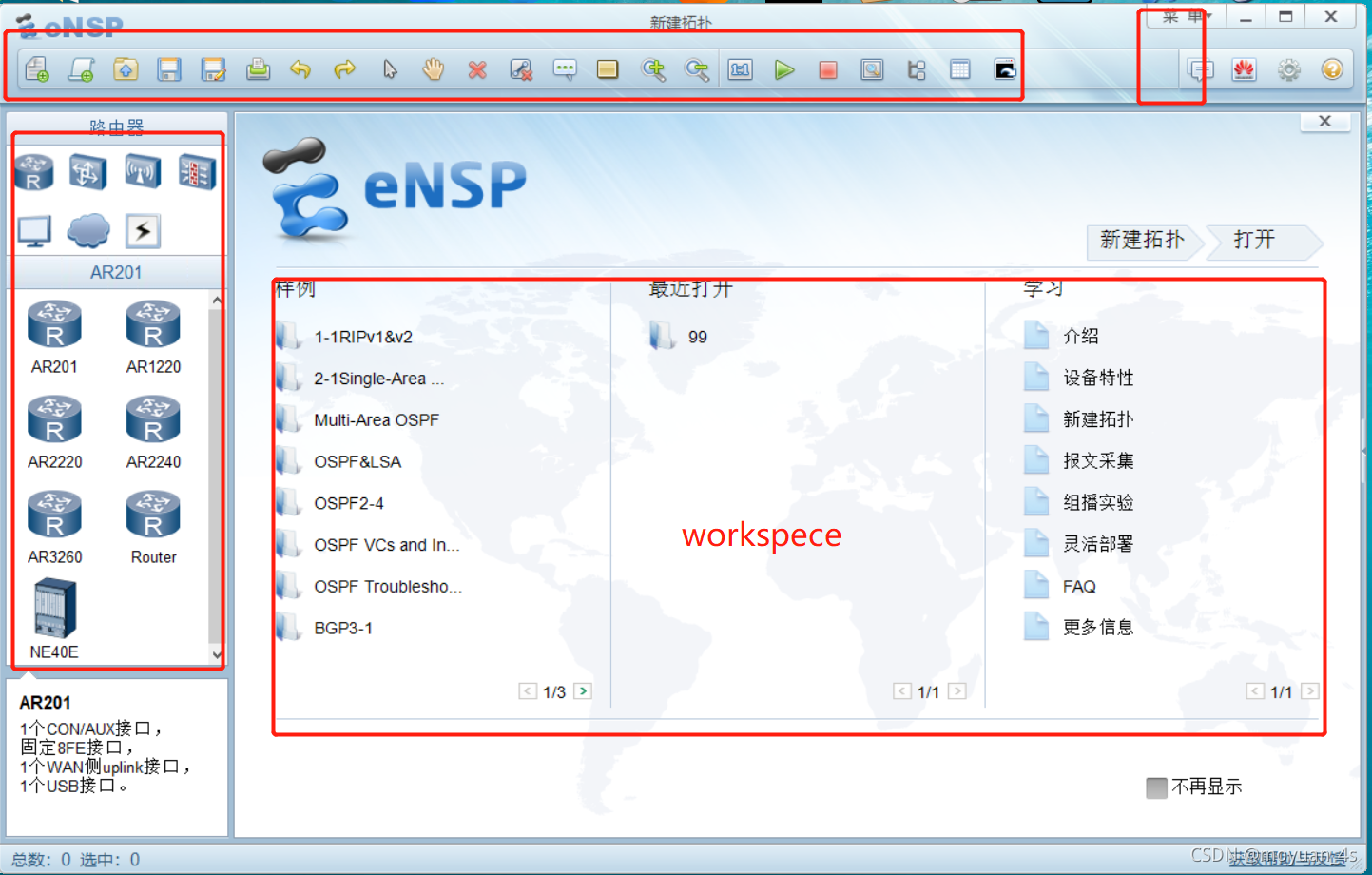This screenshot has width=1372, height=875.
Task: Click the red X delete icon
Action: click(477, 69)
